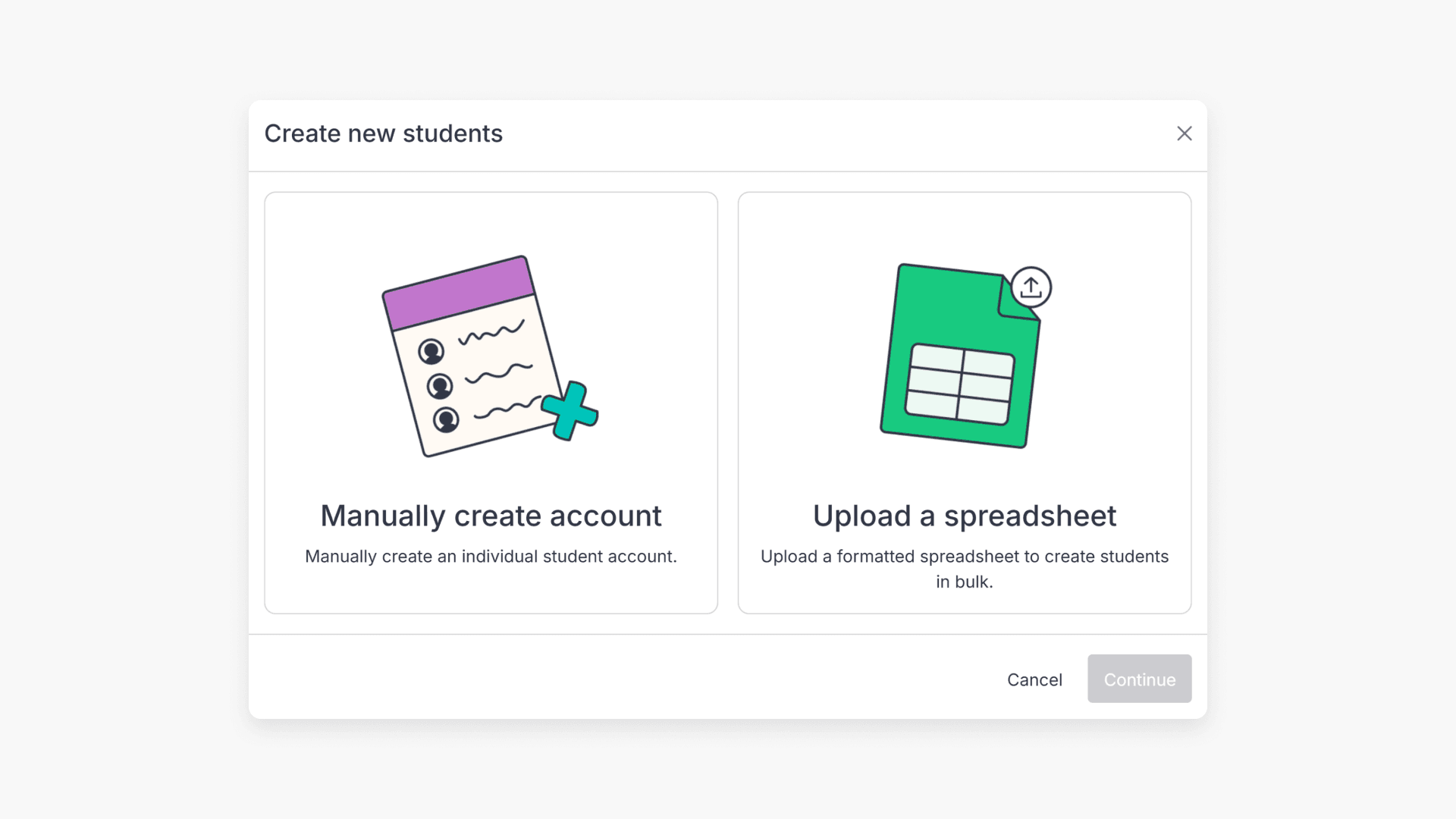Click the third squiggly name line in list

pyautogui.click(x=507, y=409)
